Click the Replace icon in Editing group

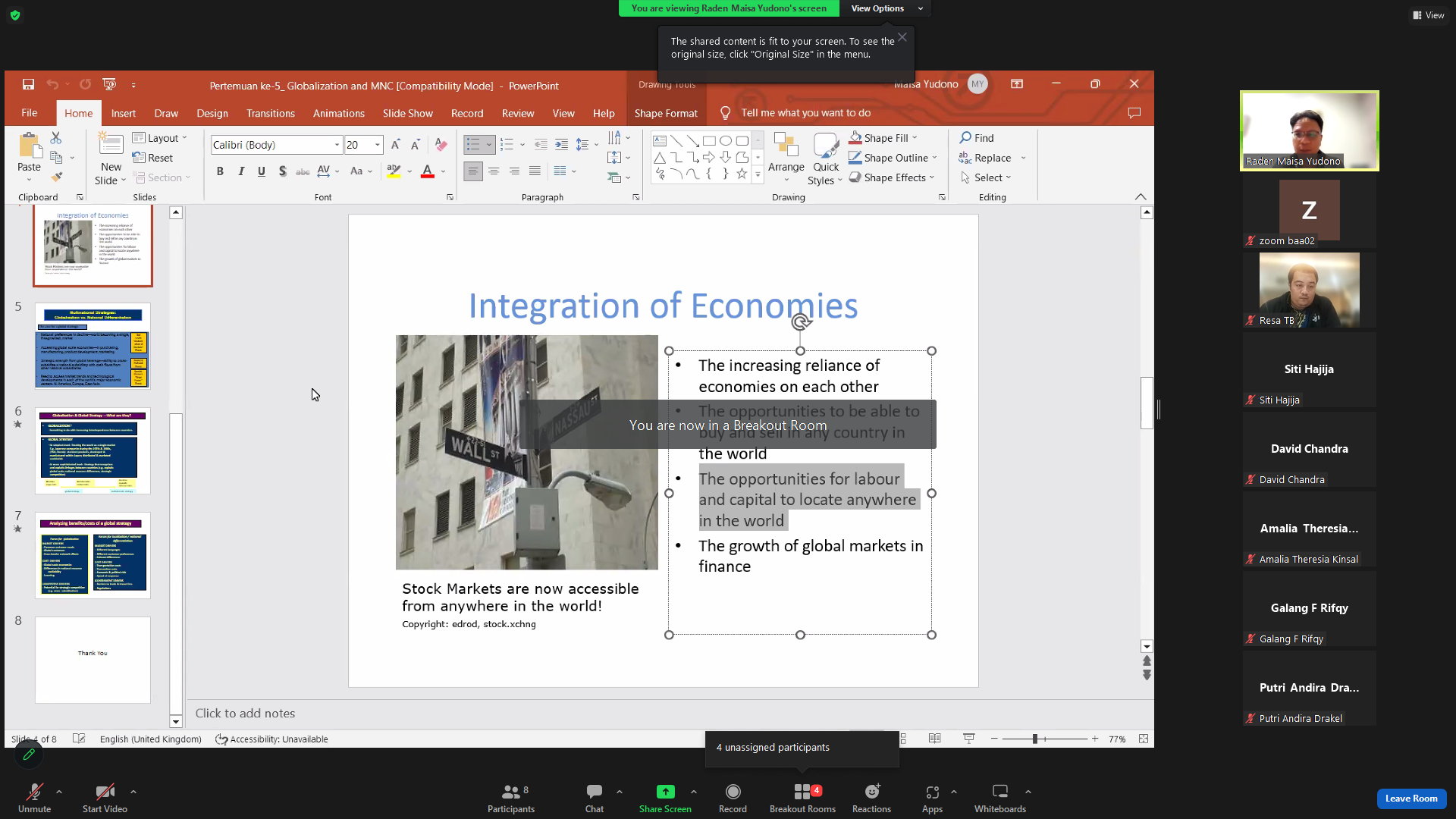965,158
